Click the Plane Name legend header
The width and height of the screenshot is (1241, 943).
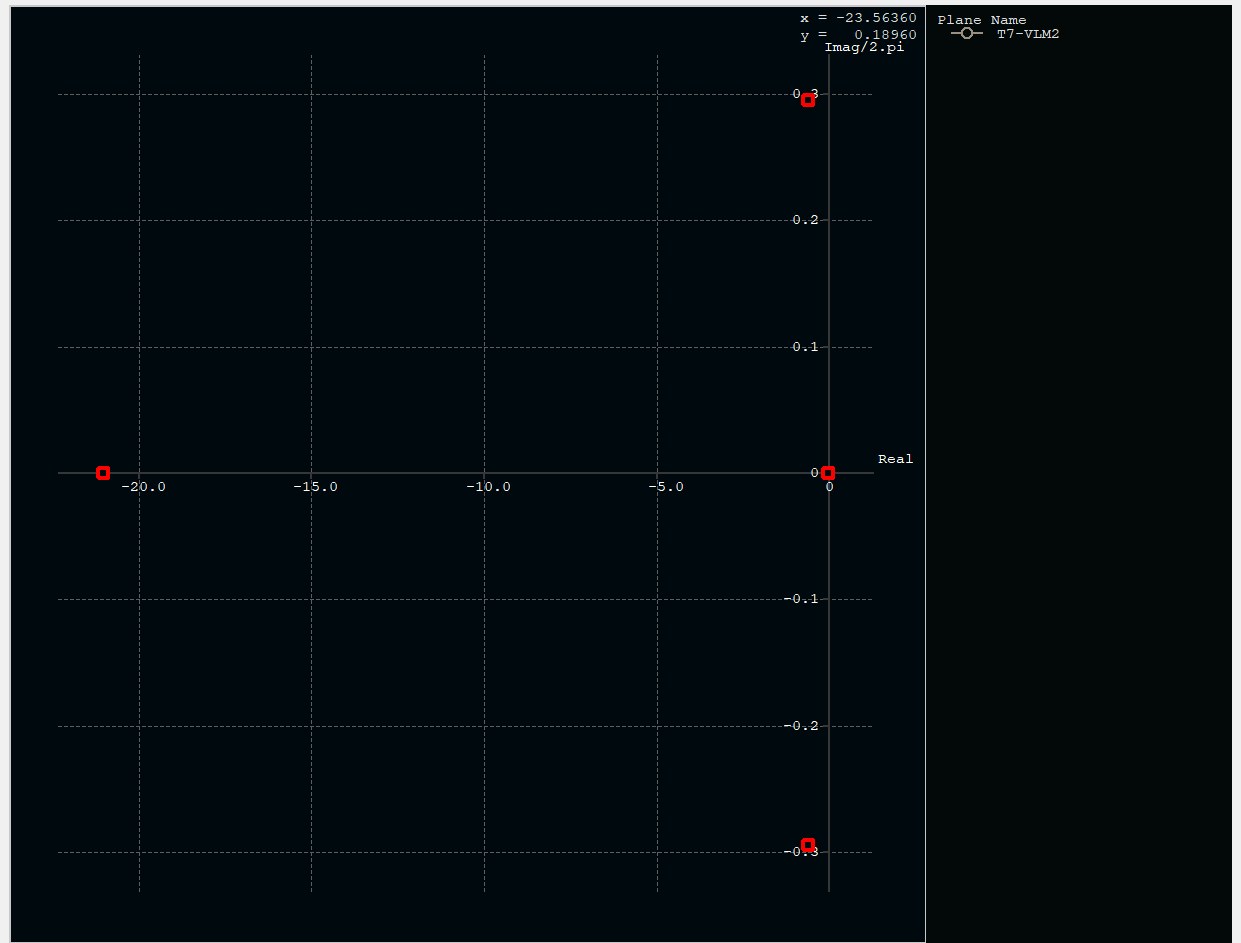point(982,20)
